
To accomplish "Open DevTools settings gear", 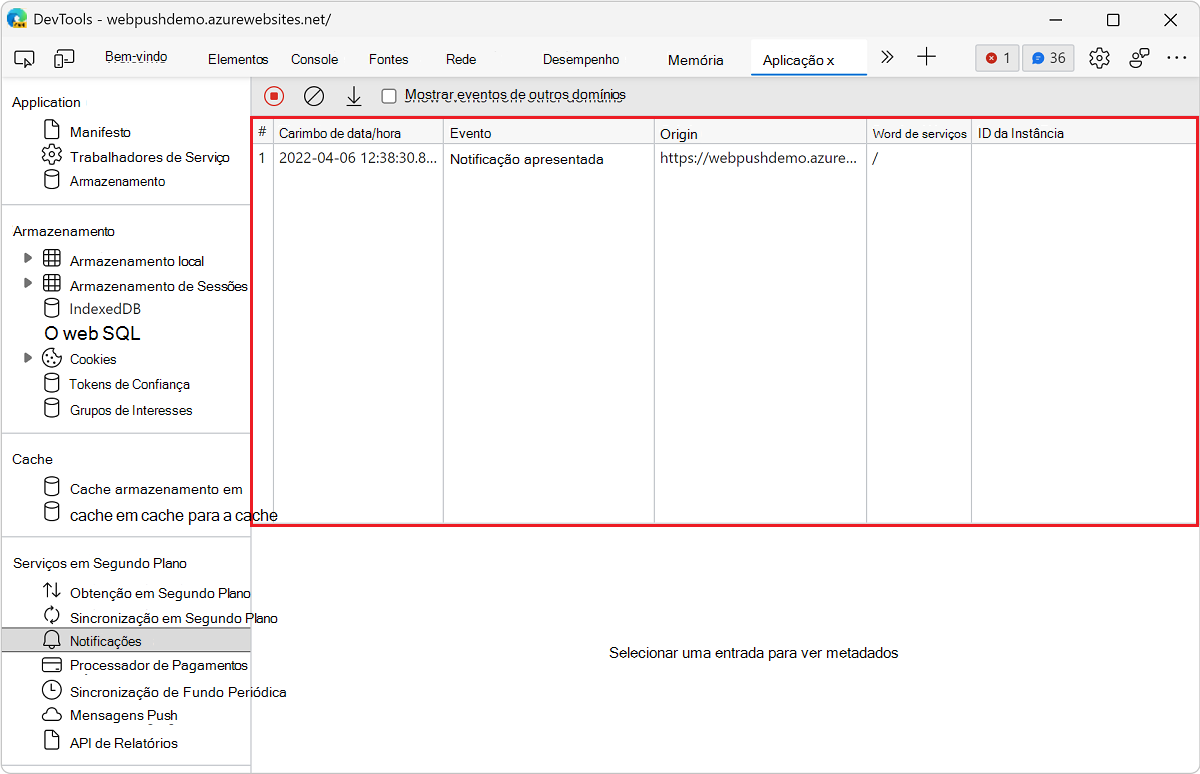I will 1099,57.
